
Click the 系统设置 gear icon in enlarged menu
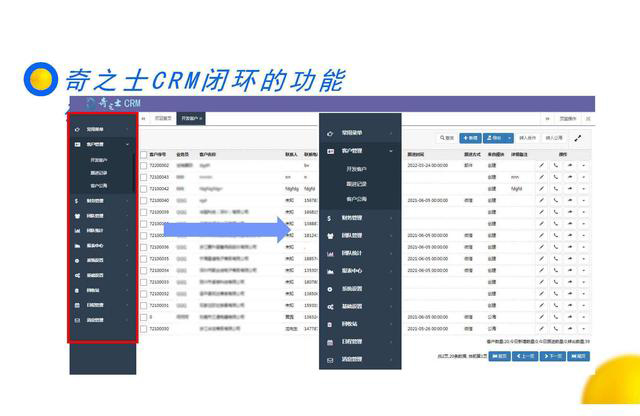coord(330,289)
